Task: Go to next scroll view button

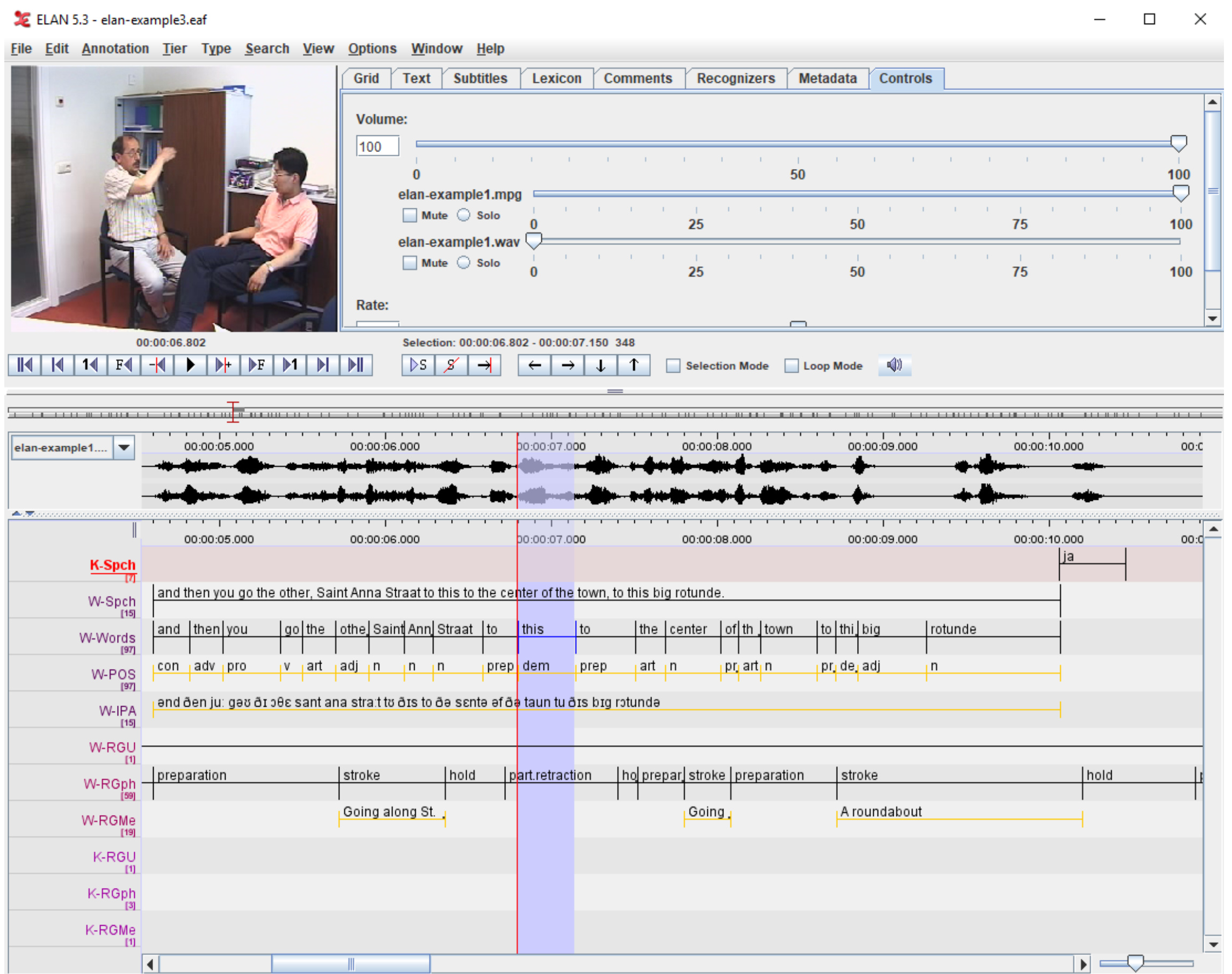Action: pos(323,365)
